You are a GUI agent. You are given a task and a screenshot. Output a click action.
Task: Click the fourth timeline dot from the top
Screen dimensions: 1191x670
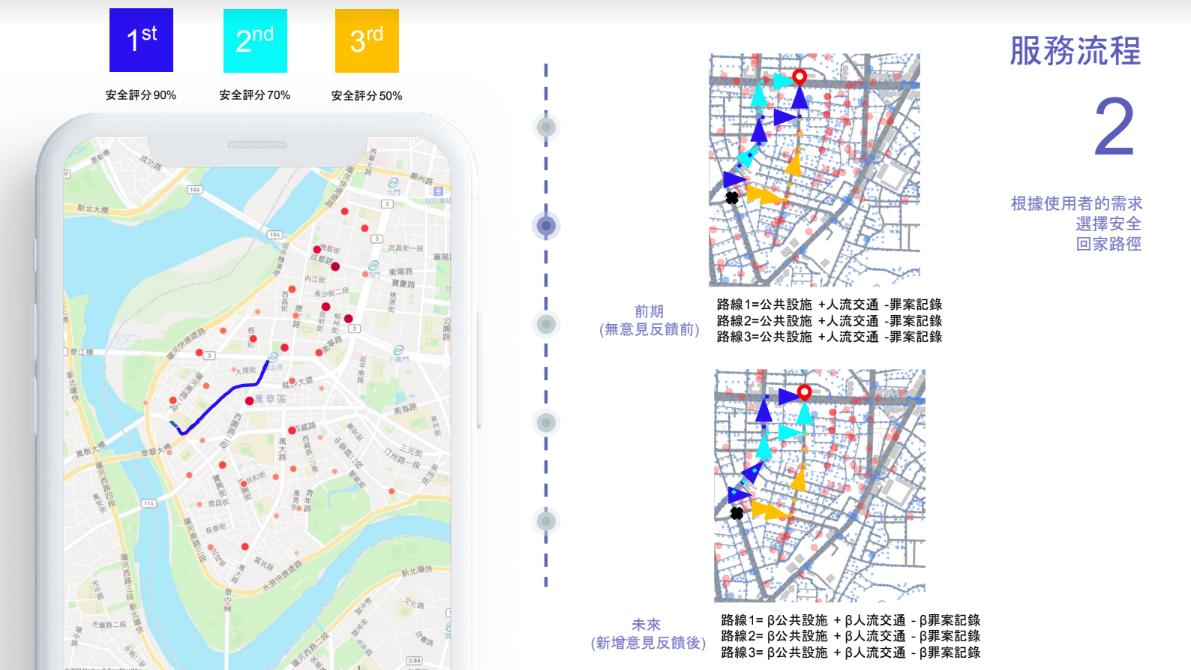coord(546,422)
